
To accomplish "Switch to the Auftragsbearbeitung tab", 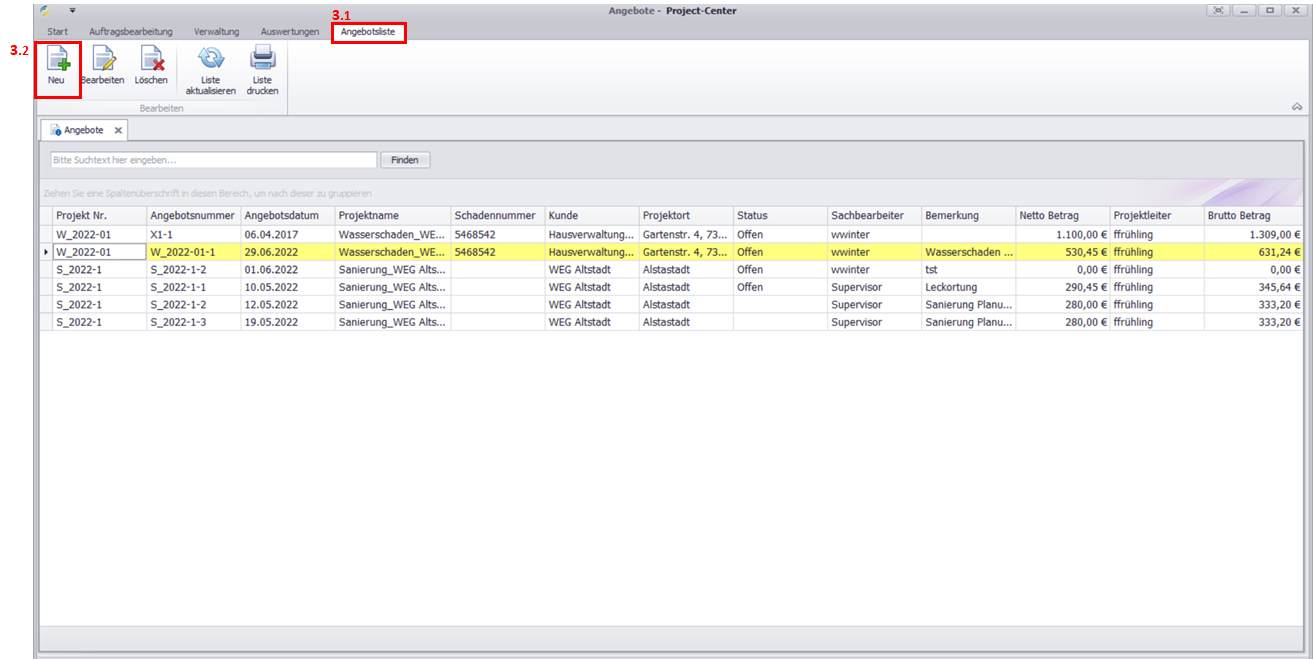I will coord(131,32).
